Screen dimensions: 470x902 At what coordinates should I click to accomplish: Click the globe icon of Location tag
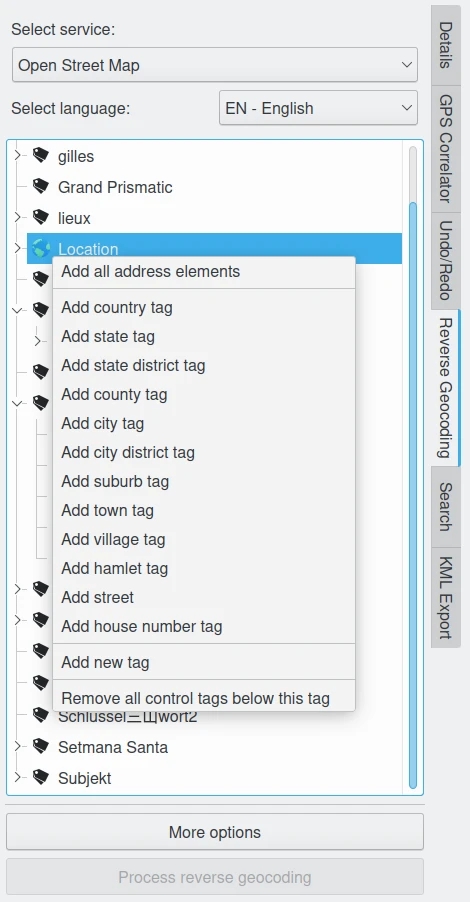[x=41, y=249]
